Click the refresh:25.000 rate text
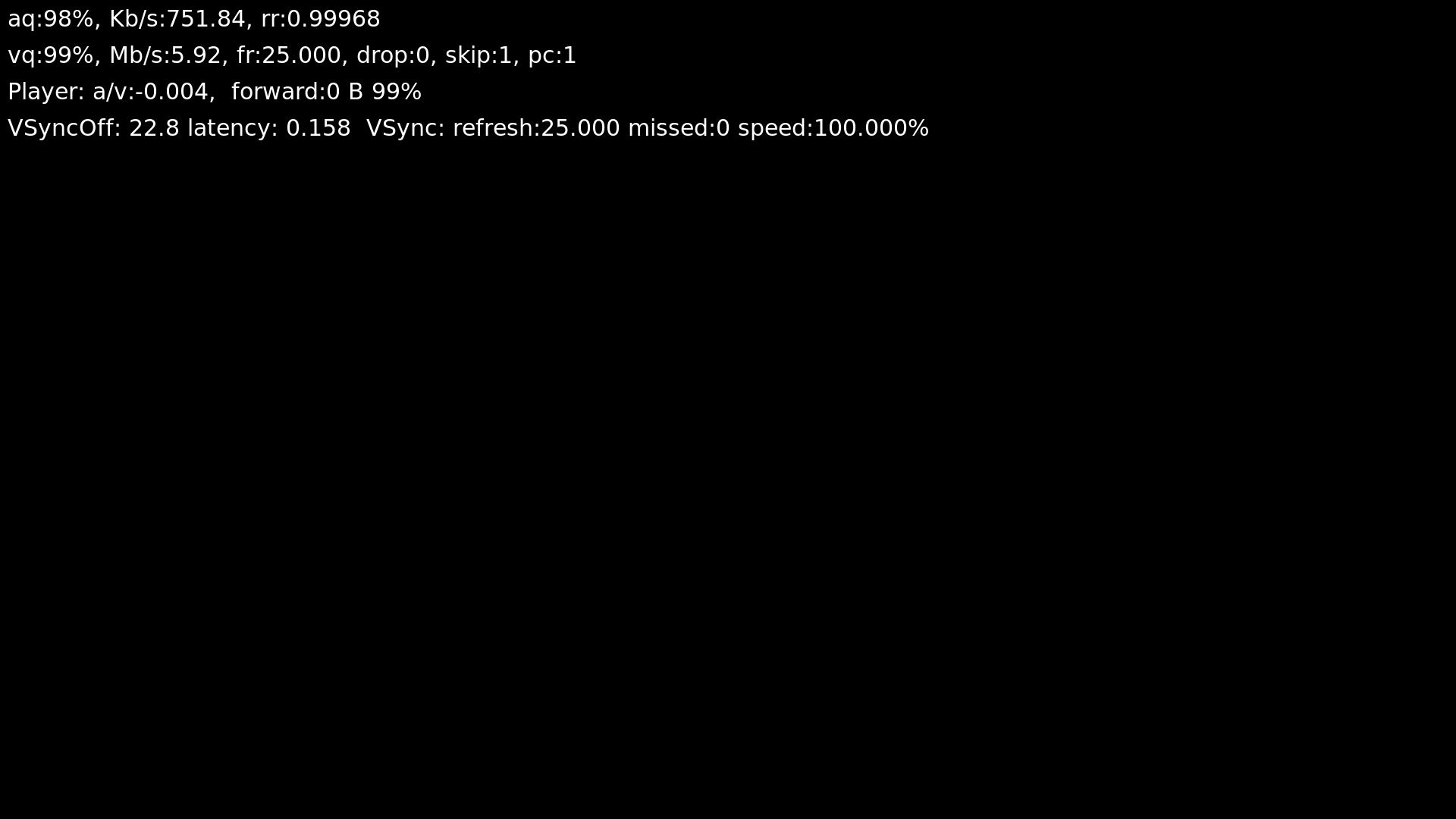The height and width of the screenshot is (819, 1456). pos(536,128)
